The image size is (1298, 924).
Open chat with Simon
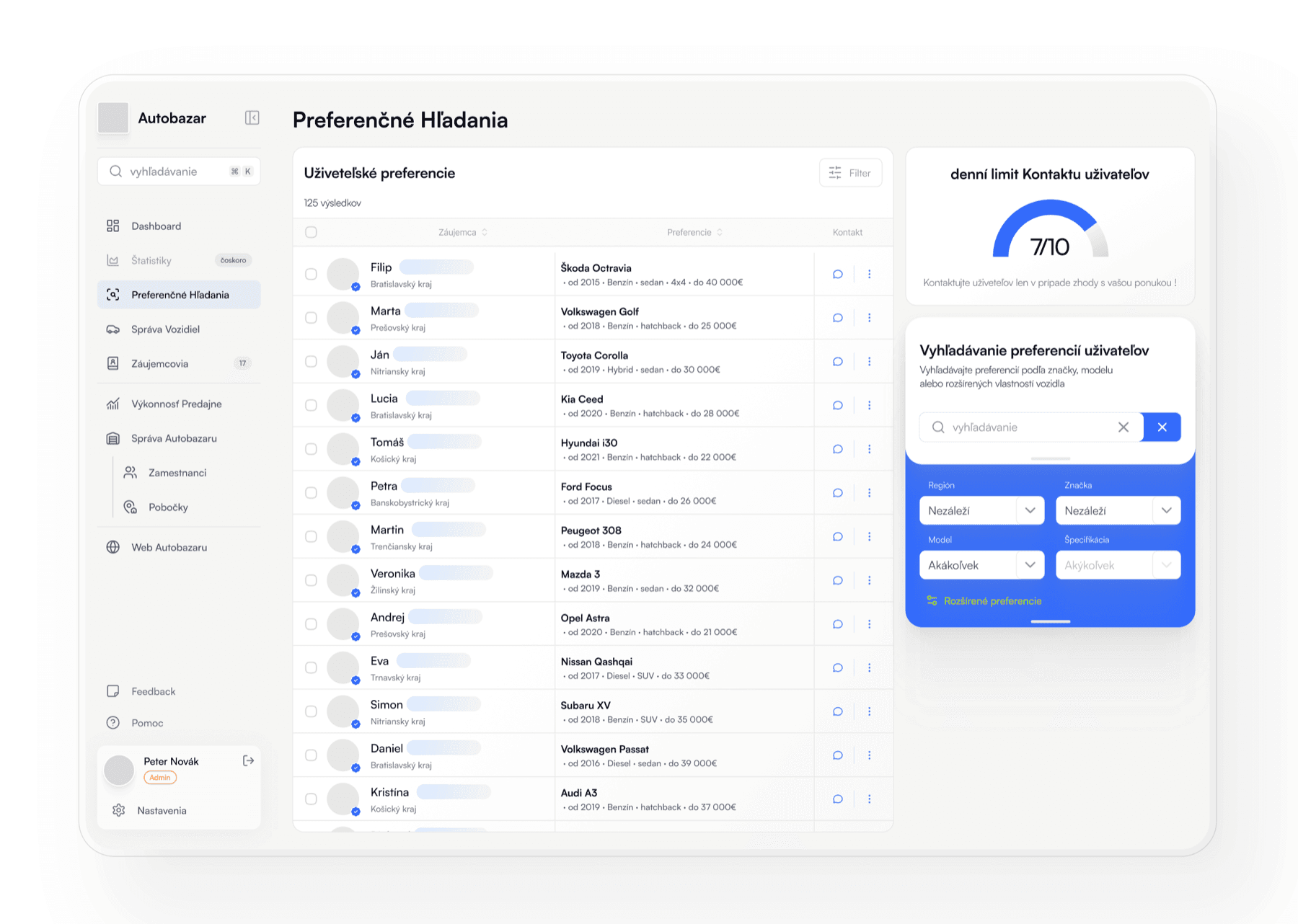[837, 711]
